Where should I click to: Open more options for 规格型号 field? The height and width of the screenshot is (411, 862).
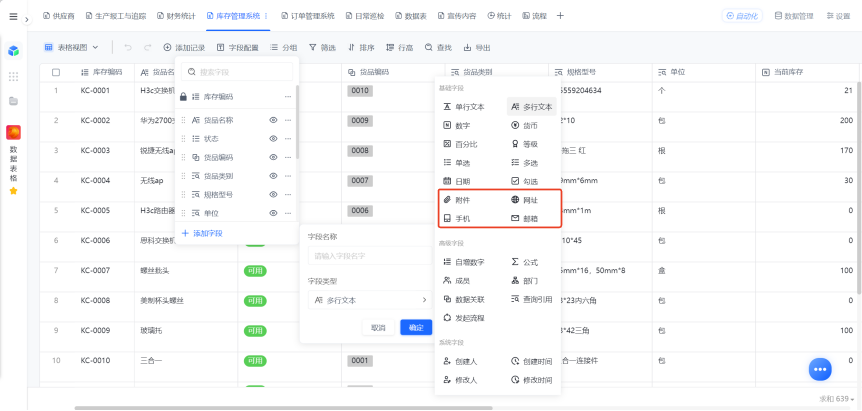coord(288,195)
